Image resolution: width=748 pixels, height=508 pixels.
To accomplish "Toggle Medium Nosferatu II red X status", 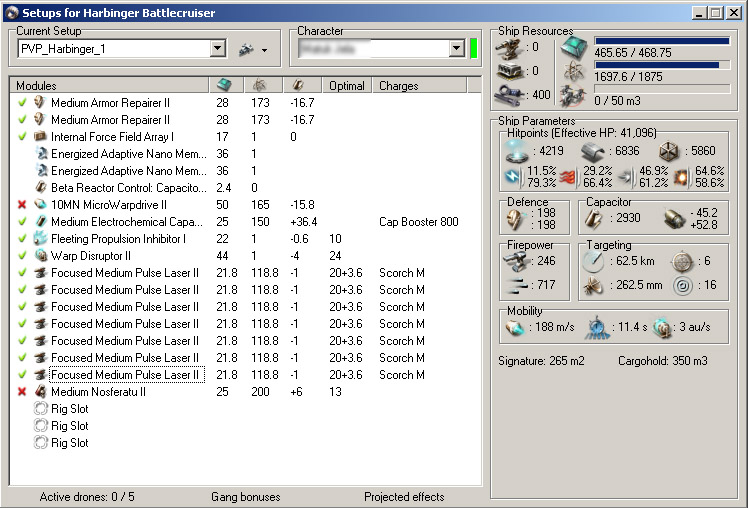I will (22, 392).
